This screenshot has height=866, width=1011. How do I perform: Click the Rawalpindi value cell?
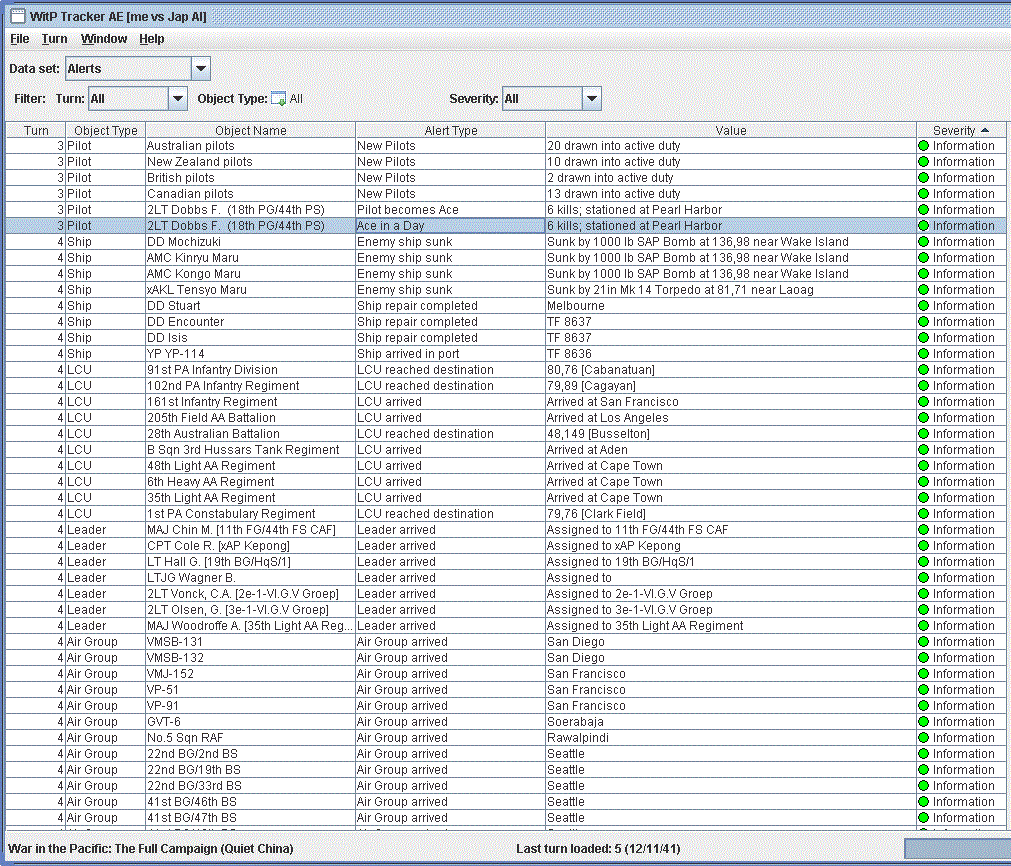[x=731, y=738]
